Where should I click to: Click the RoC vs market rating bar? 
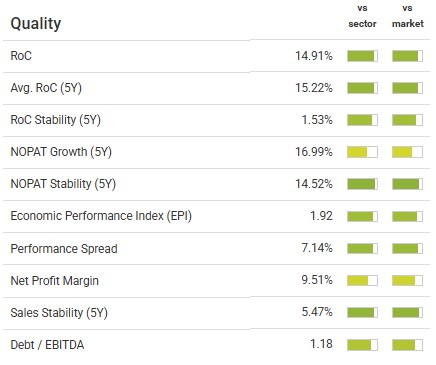pos(407,56)
